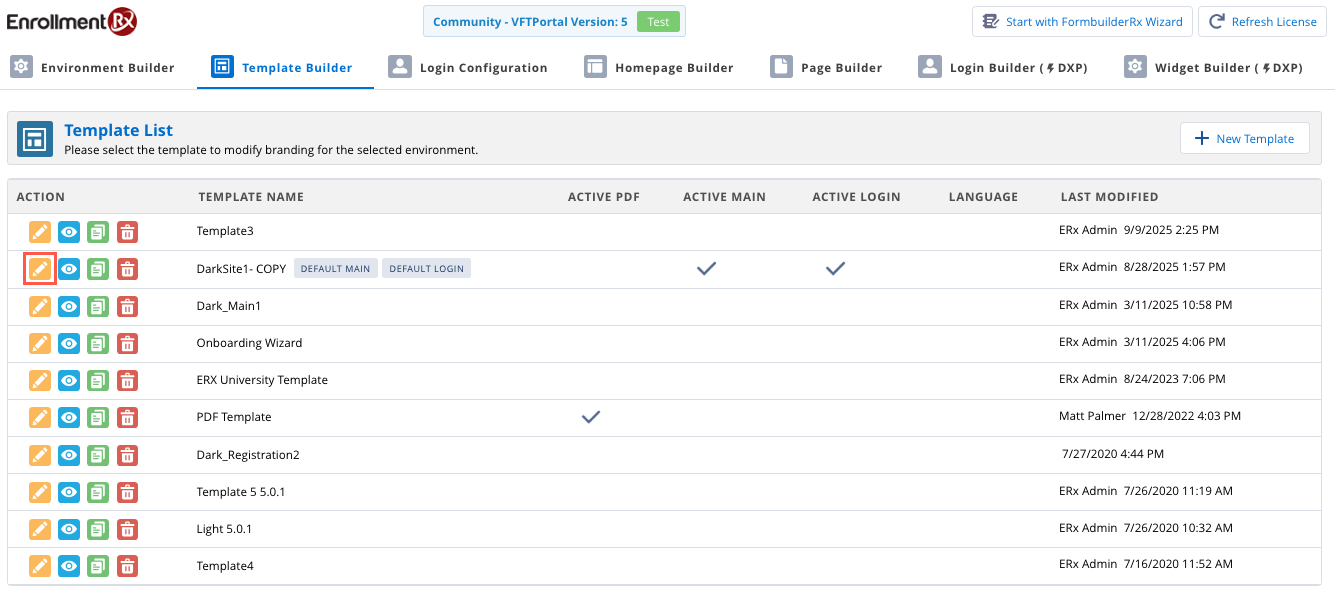Delete the Template3 row
The height and width of the screenshot is (592, 1335).
127,232
